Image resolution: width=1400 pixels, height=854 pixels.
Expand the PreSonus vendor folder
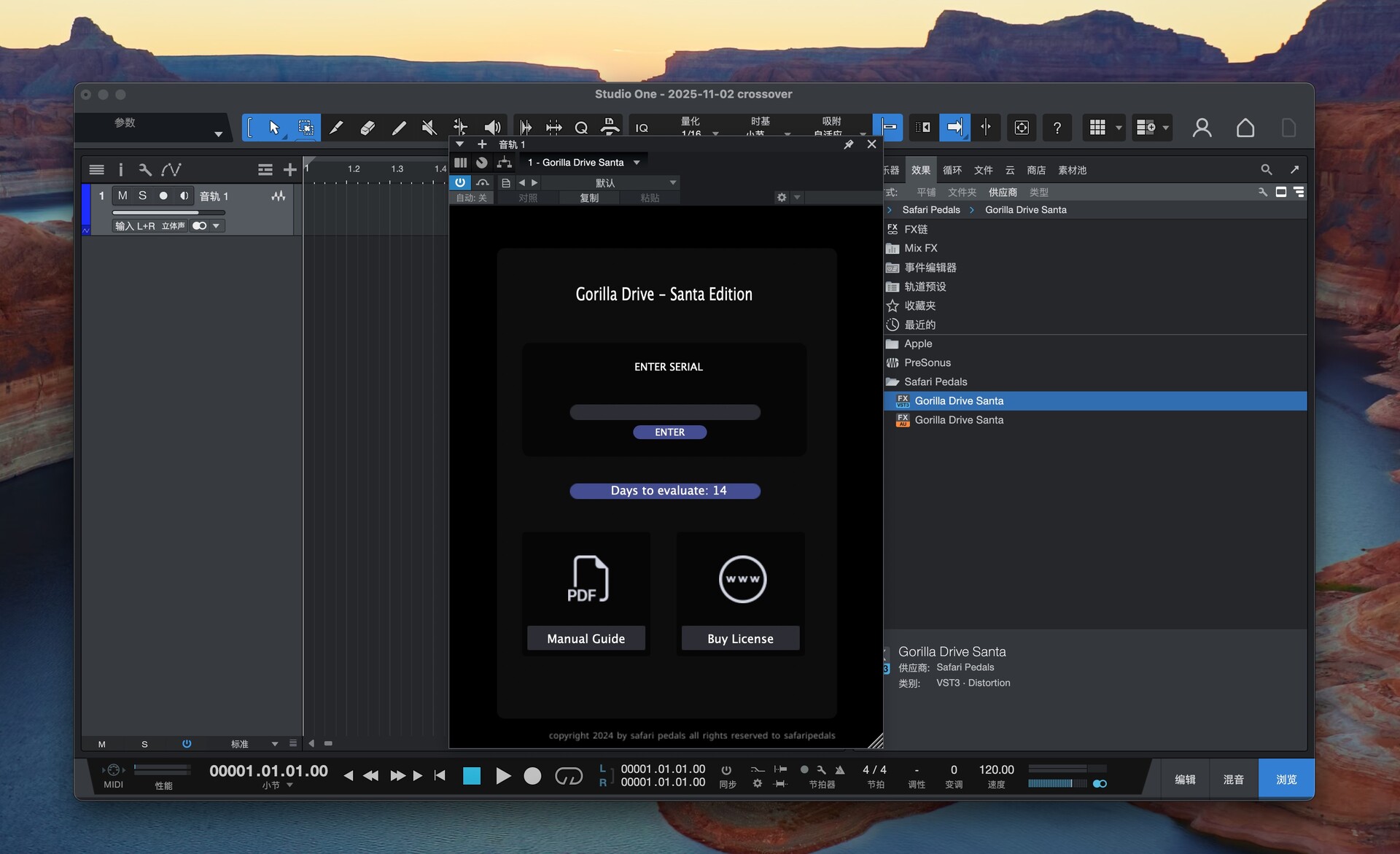tap(927, 362)
